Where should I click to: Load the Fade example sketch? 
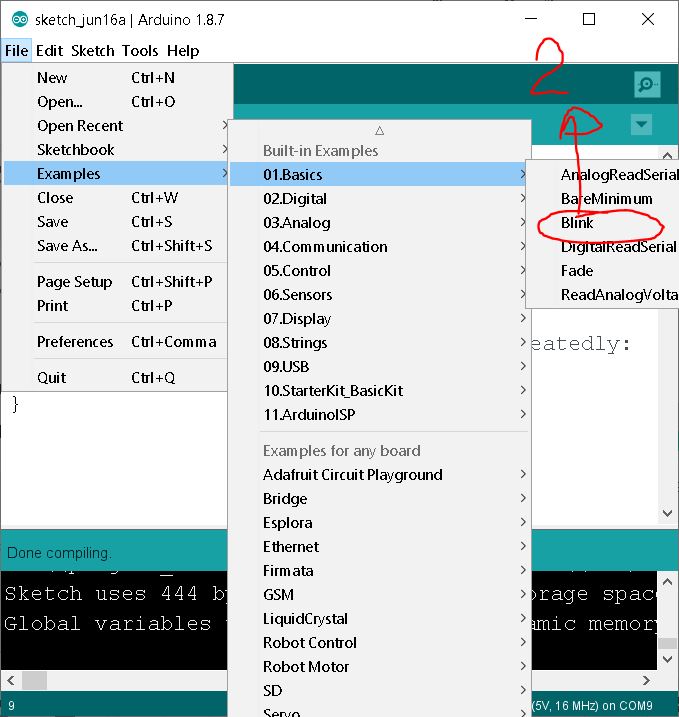(x=603, y=271)
